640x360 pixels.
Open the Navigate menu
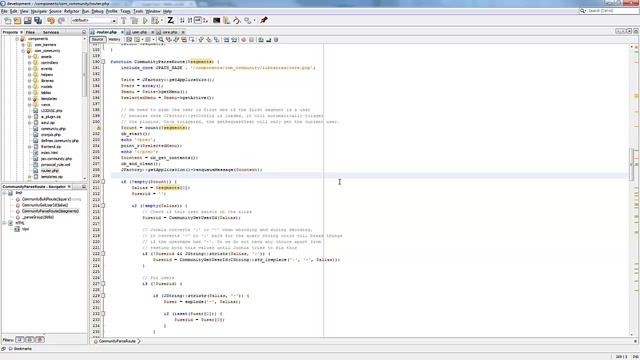click(x=39, y=11)
